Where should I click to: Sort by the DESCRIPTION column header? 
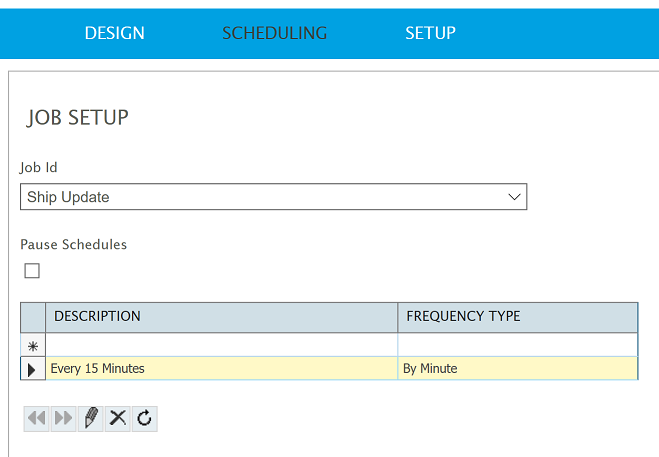coord(221,317)
